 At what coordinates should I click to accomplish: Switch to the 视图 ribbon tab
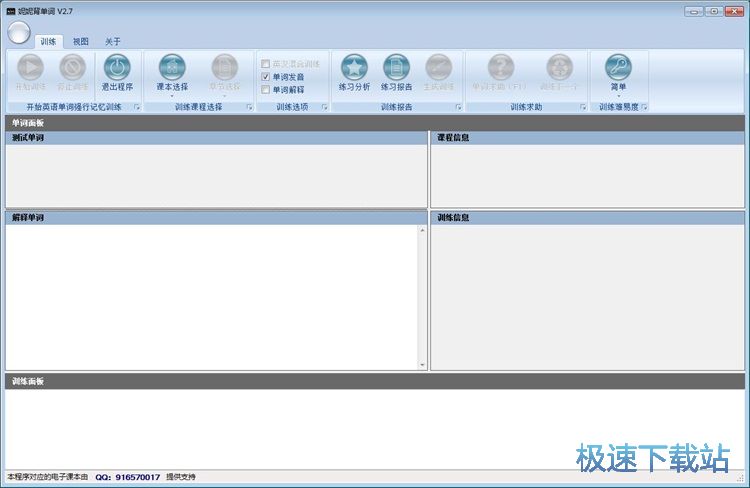[x=81, y=42]
